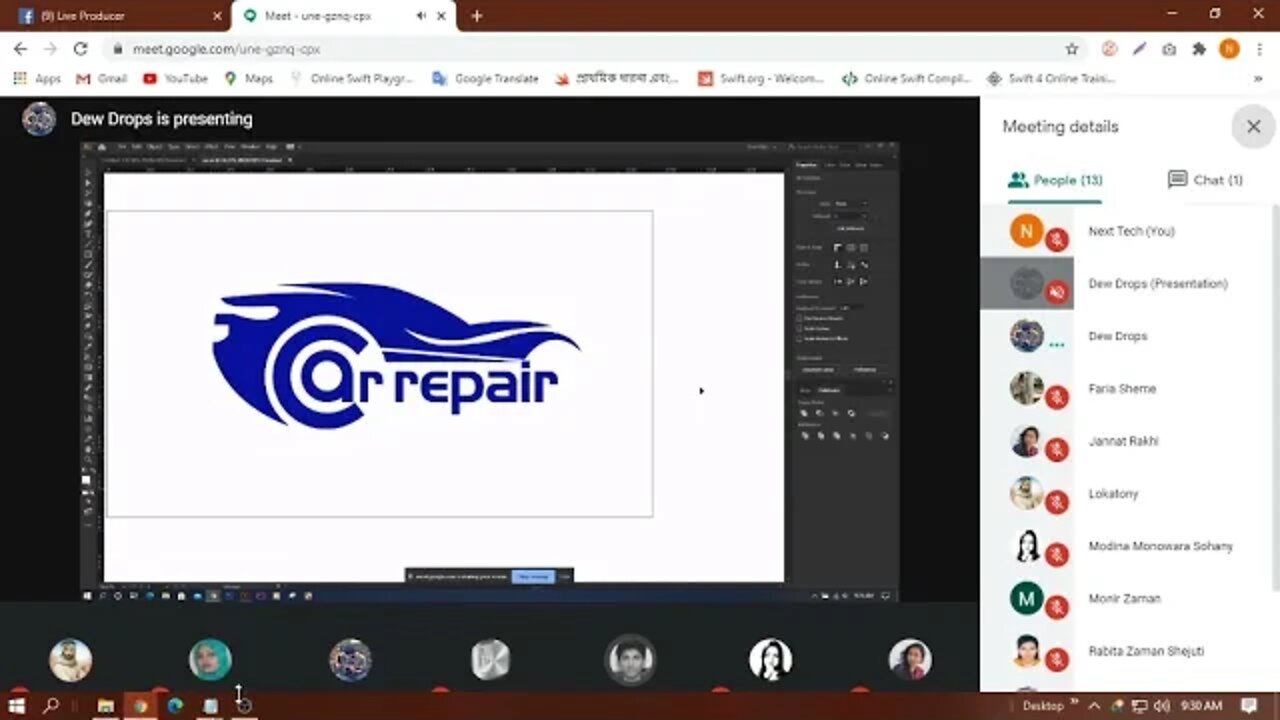The image size is (1280, 720).
Task: Open the YouTube bookmark
Action: click(x=175, y=78)
